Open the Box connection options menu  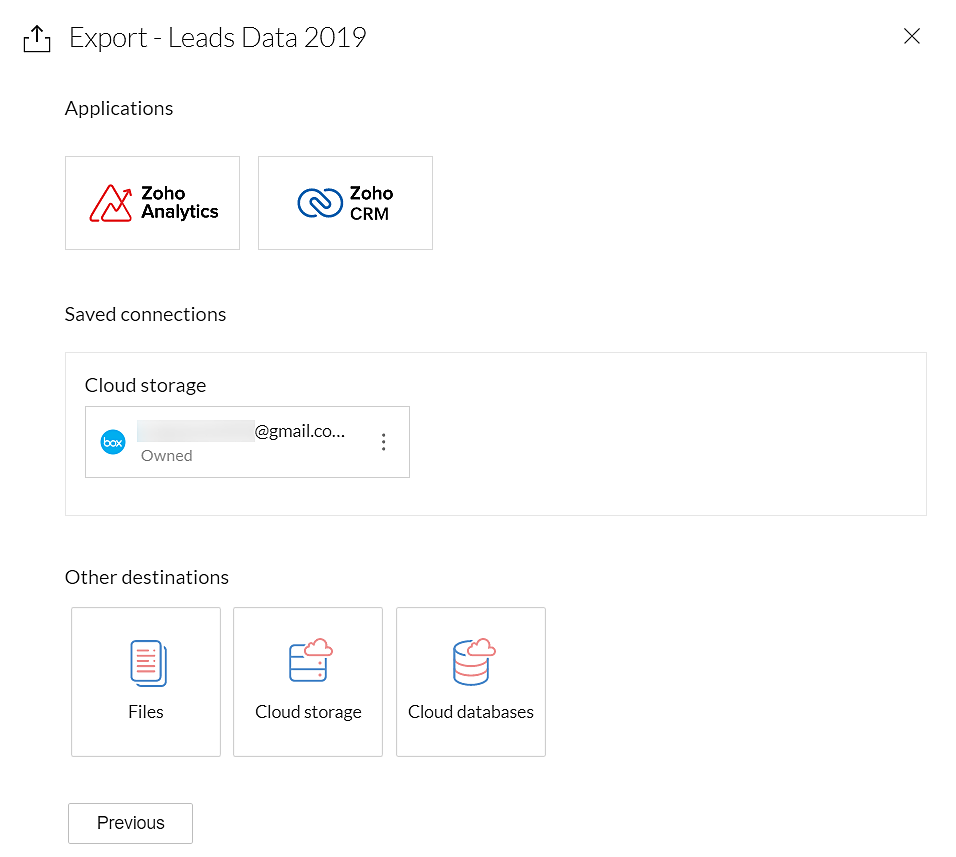[383, 442]
